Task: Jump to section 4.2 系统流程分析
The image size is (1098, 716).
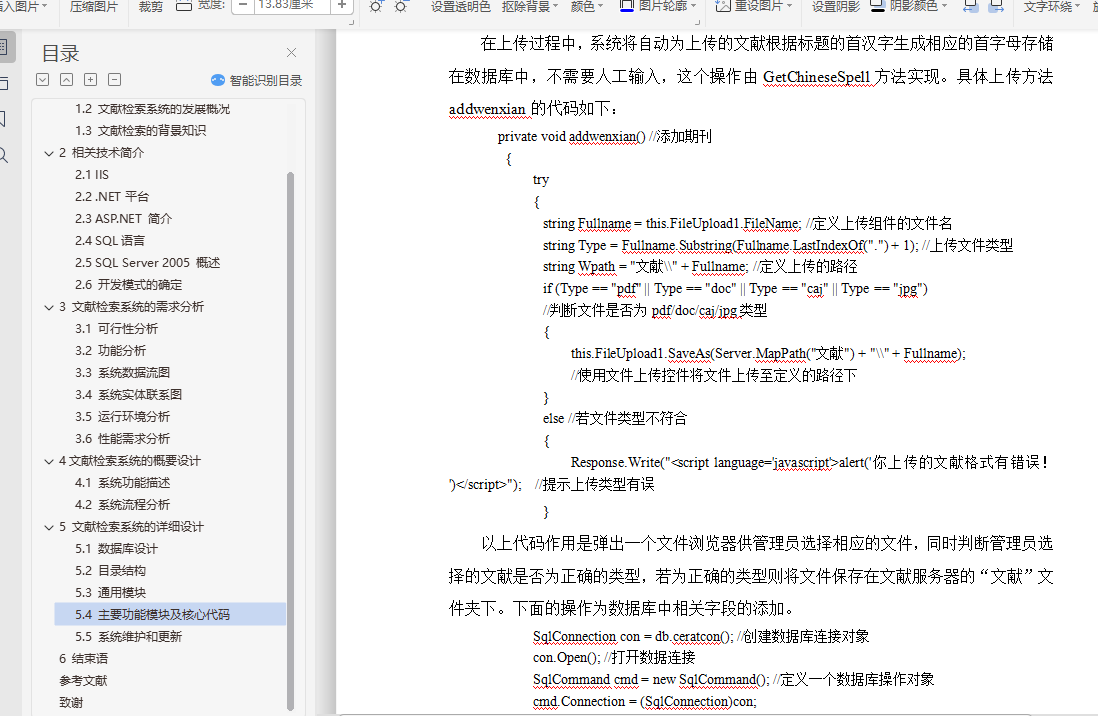Action: pyautogui.click(x=123, y=504)
